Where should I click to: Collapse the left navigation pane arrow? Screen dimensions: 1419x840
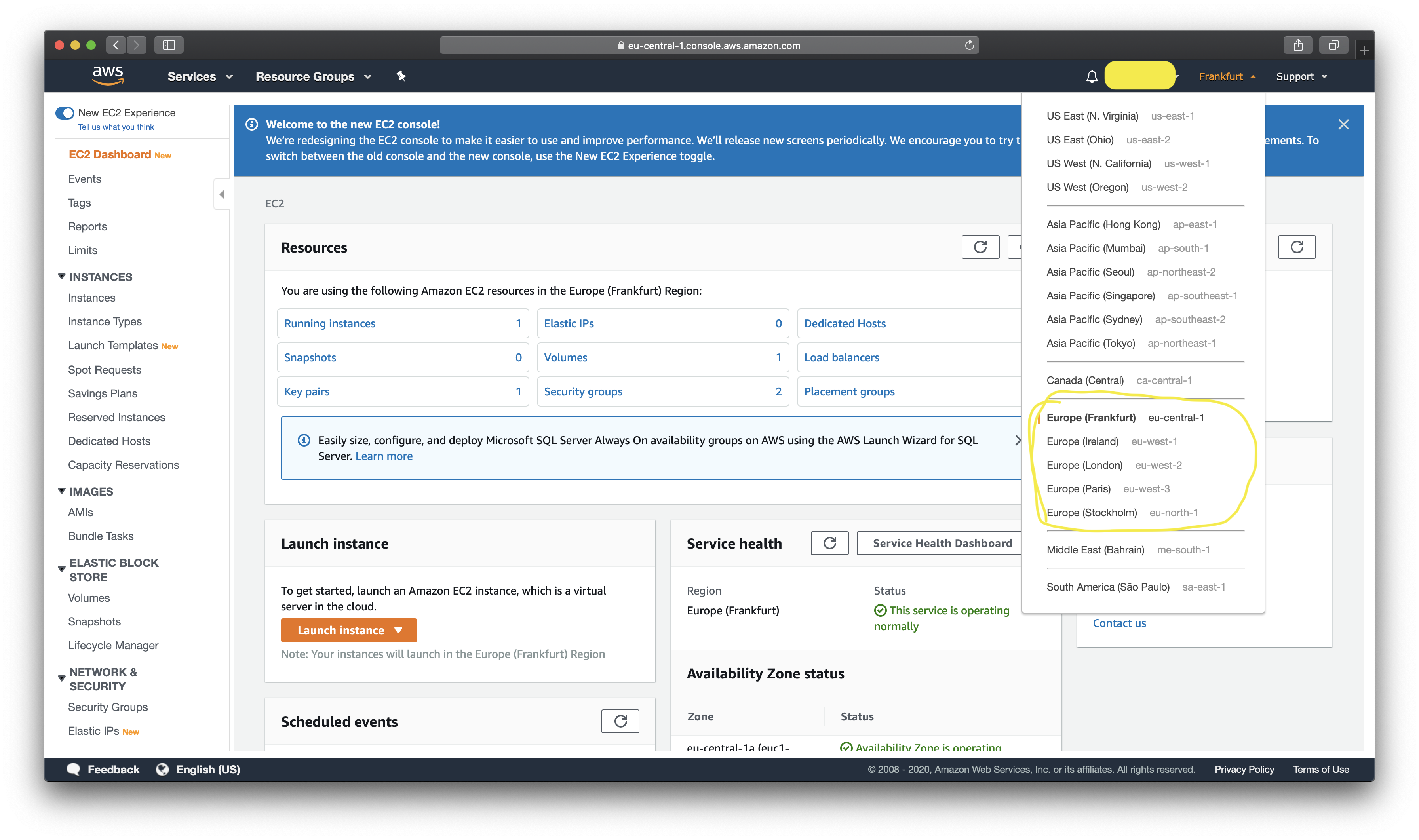222,194
